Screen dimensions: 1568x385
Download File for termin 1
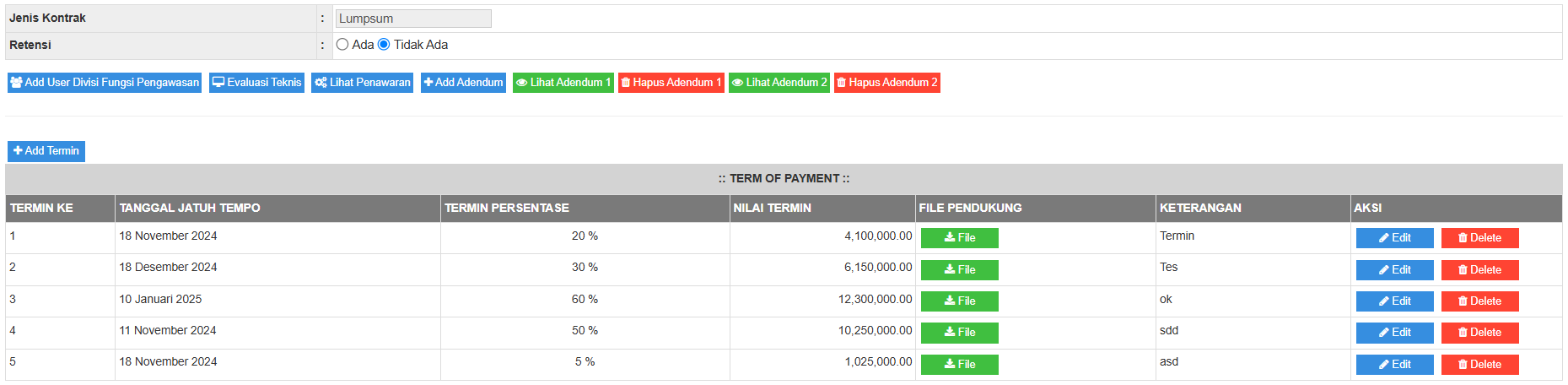(x=959, y=238)
